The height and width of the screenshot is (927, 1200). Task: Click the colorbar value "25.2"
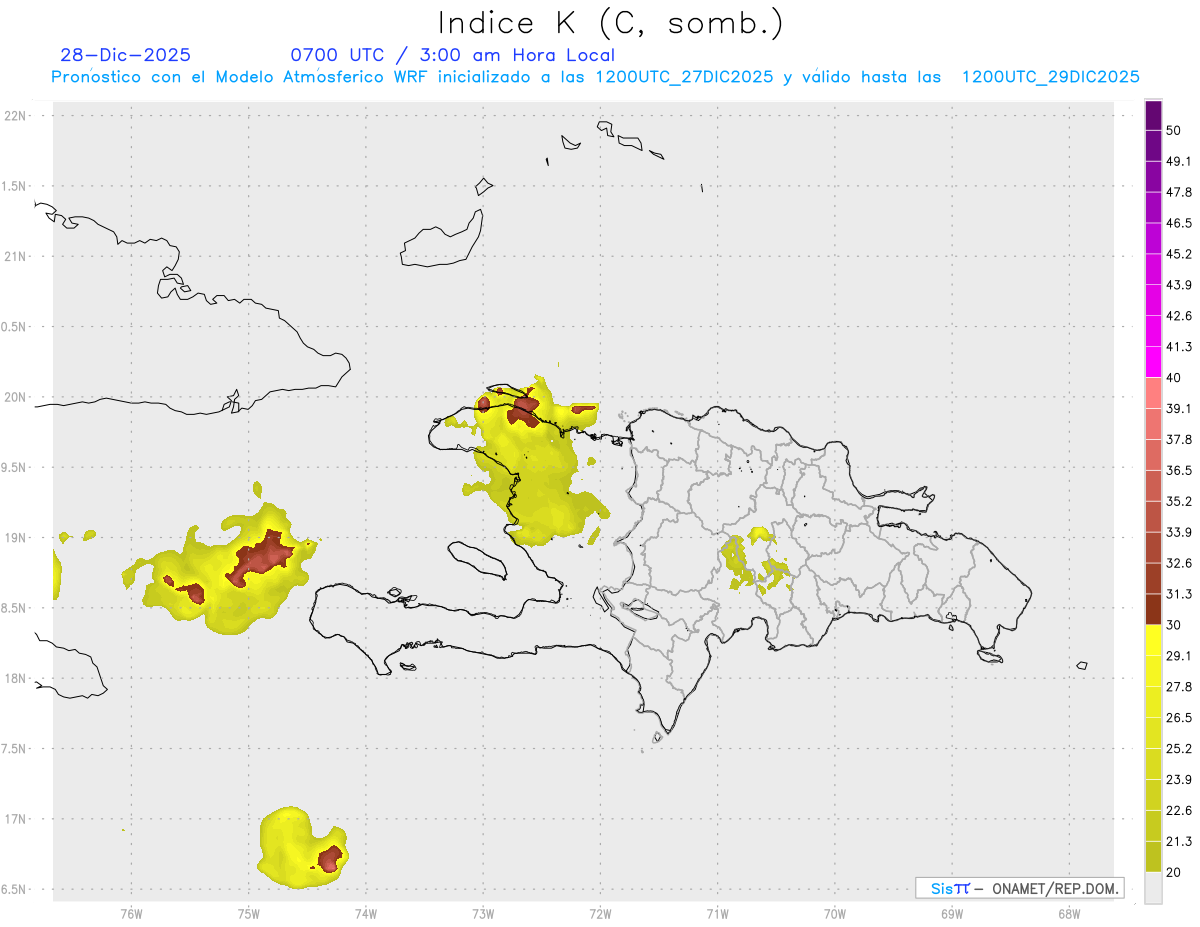[1179, 748]
